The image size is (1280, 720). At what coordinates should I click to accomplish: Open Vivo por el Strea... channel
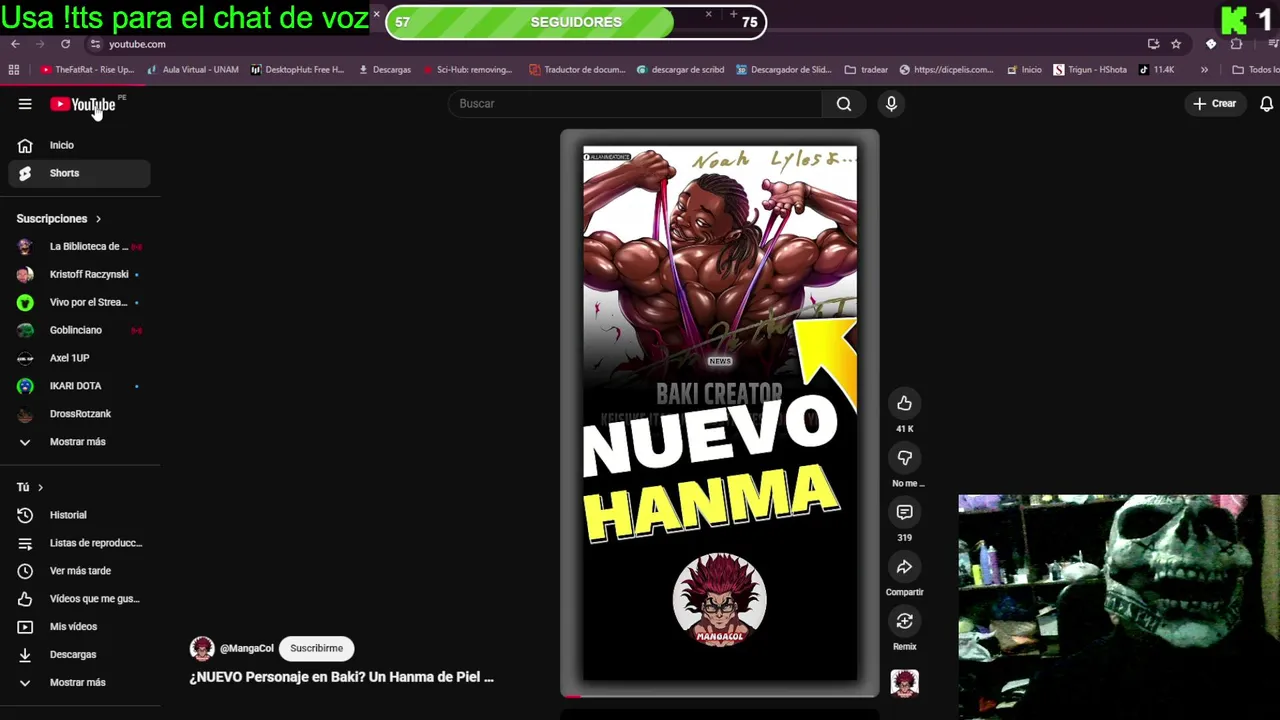(x=80, y=302)
